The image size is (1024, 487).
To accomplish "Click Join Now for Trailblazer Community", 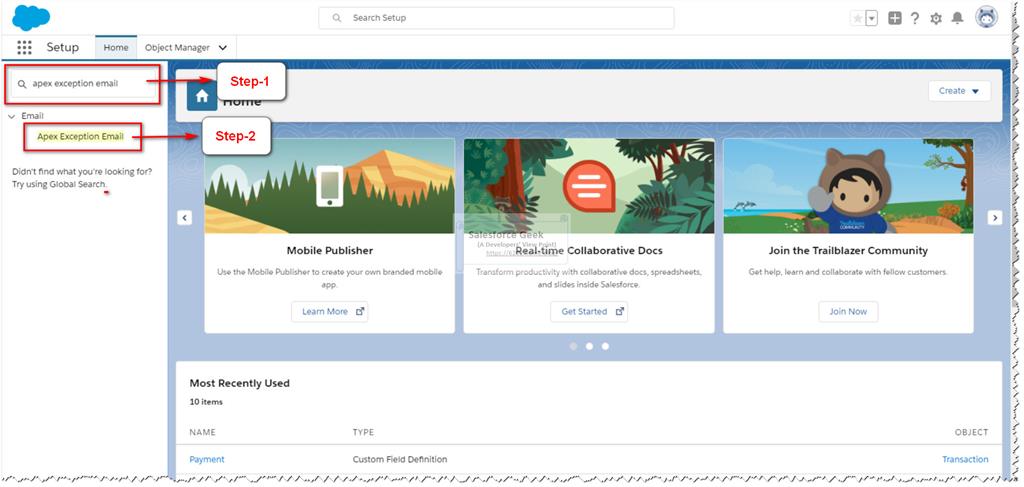I will [x=848, y=311].
